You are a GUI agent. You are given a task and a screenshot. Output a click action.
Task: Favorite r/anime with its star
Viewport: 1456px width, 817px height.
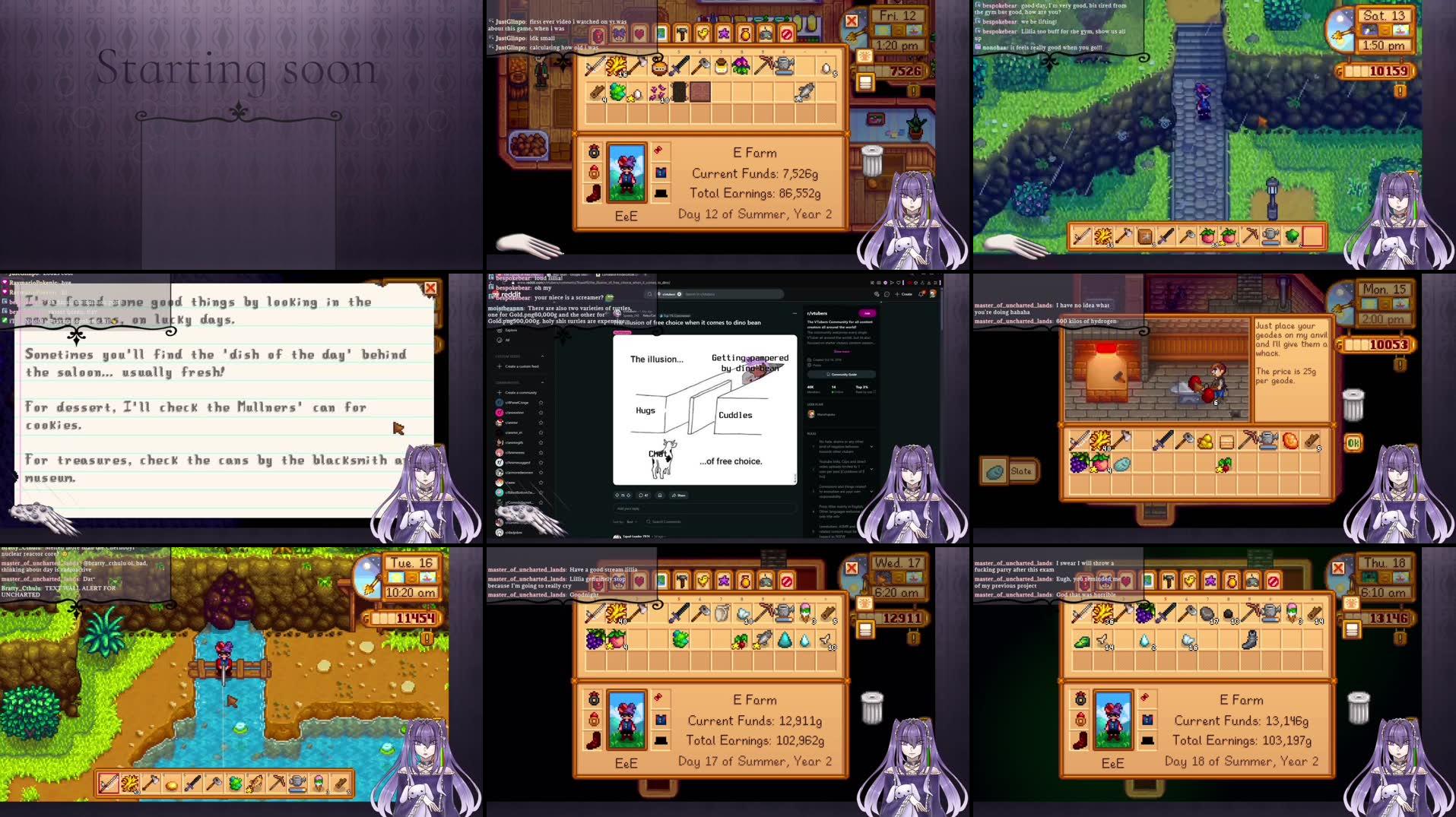tap(541, 423)
